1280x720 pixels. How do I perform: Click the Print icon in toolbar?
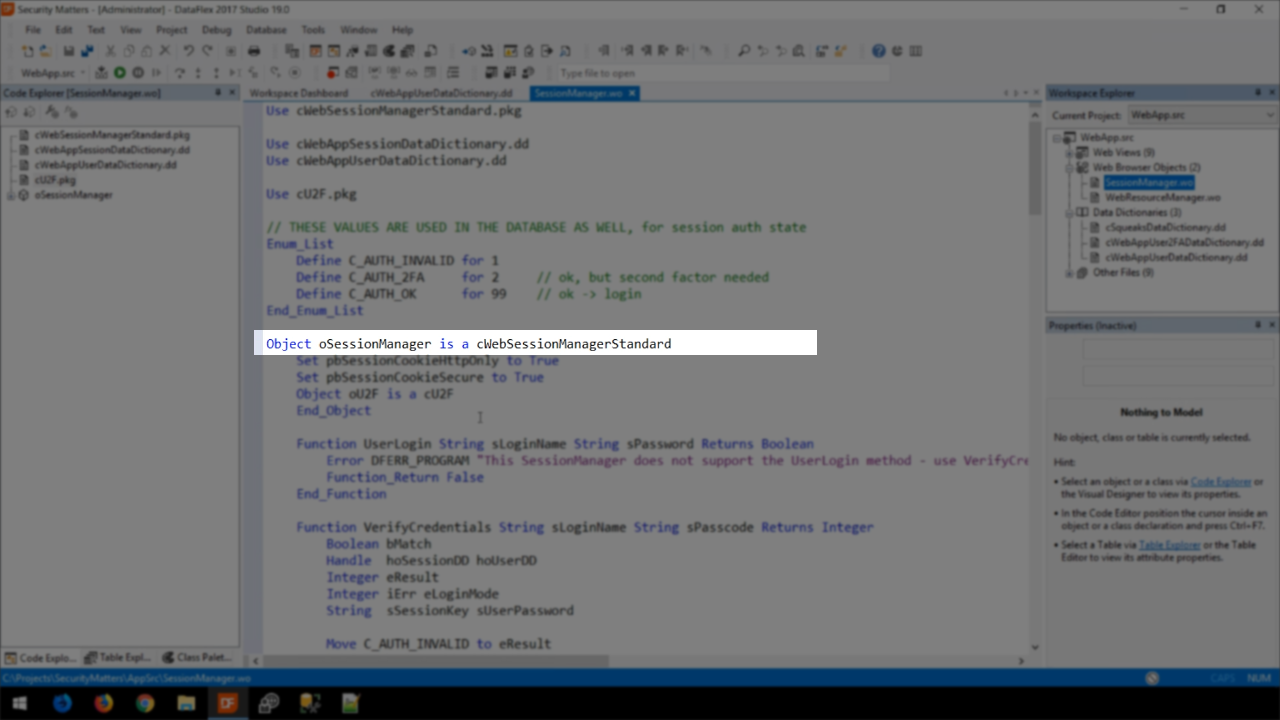[254, 51]
